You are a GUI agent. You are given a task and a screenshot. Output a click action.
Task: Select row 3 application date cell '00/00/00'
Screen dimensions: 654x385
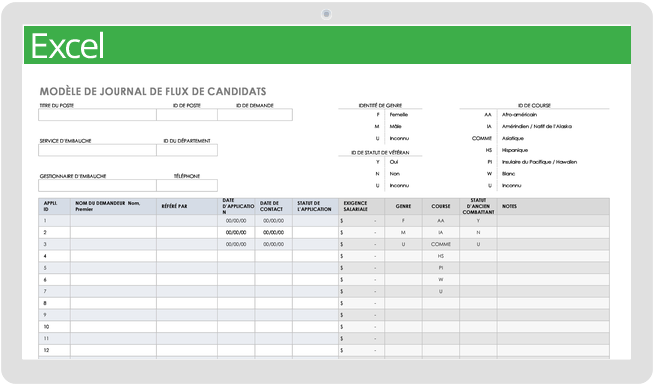tap(236, 244)
